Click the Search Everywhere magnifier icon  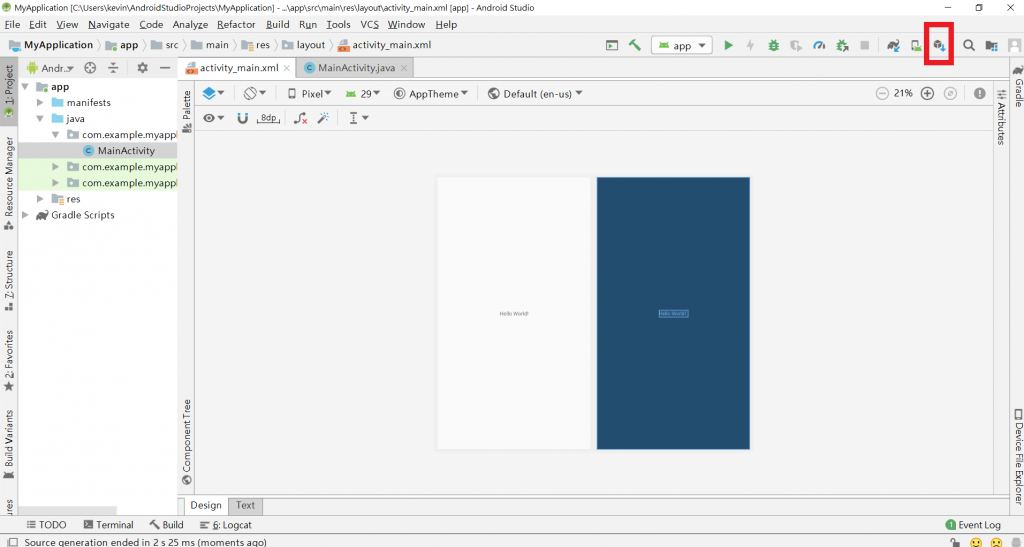click(x=969, y=45)
